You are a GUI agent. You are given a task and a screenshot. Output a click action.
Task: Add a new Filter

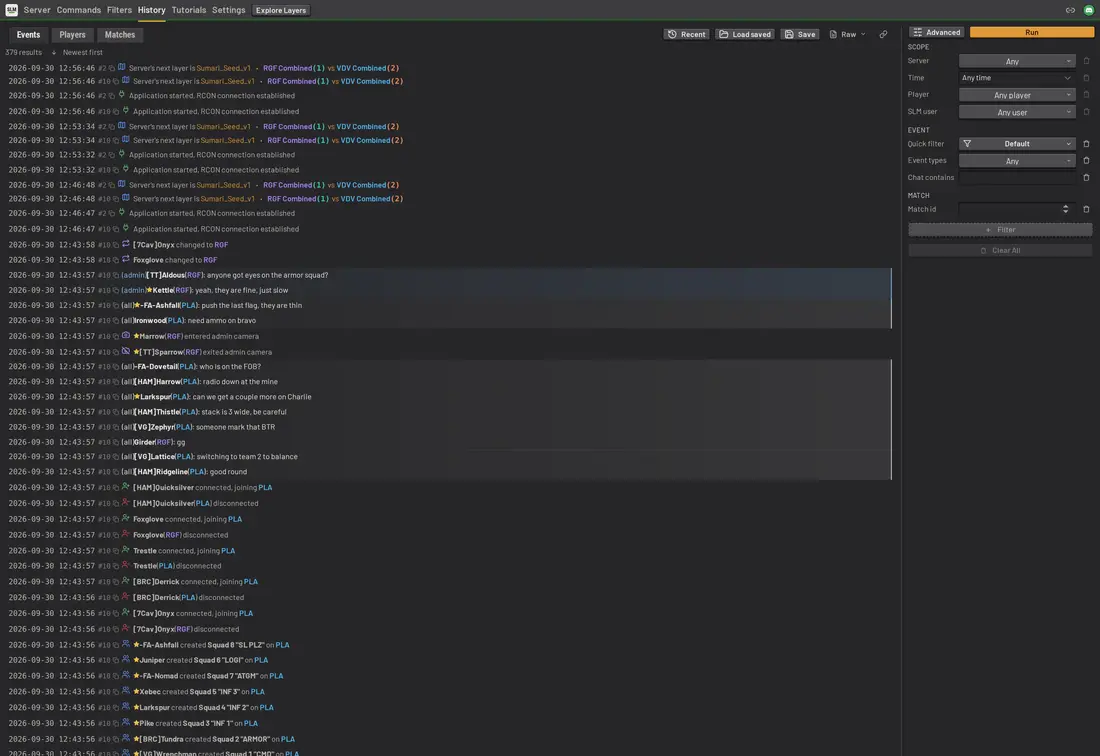1000,229
